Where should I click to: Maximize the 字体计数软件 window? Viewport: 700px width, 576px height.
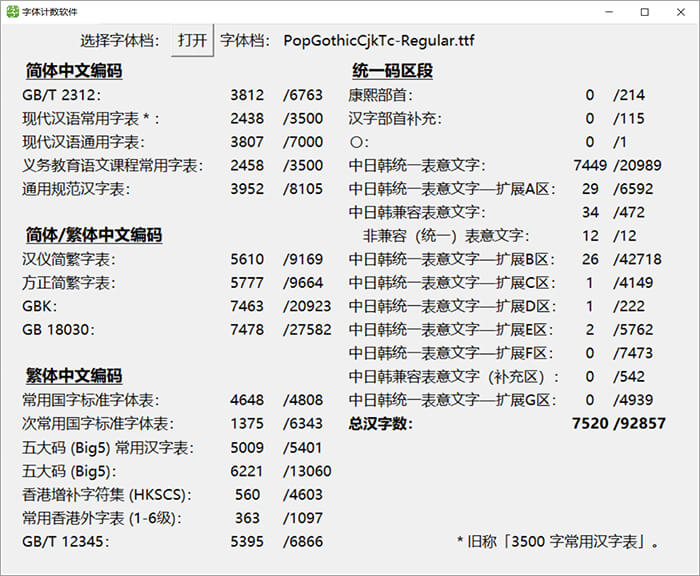[645, 12]
